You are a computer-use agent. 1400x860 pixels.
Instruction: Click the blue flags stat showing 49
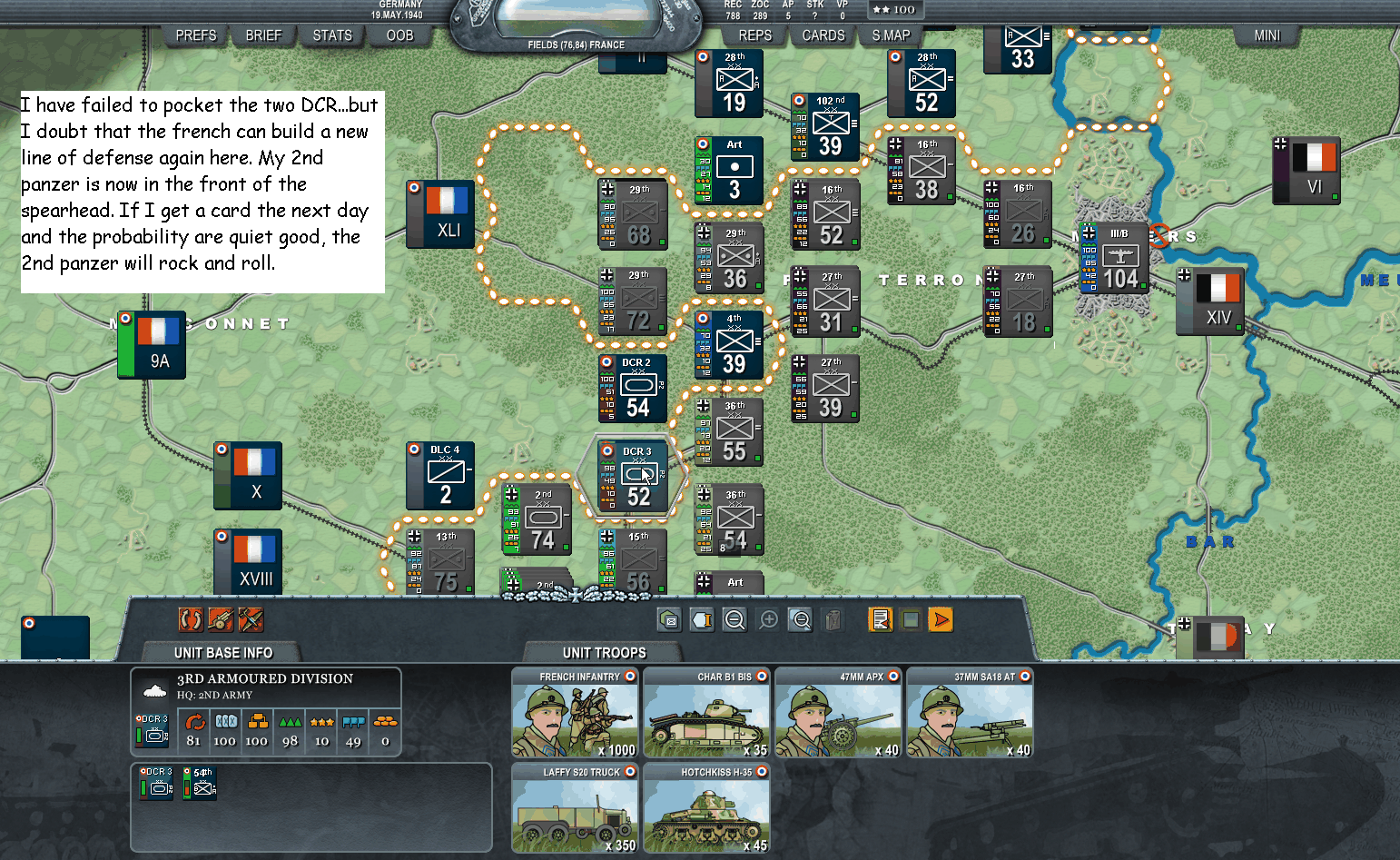point(353,722)
